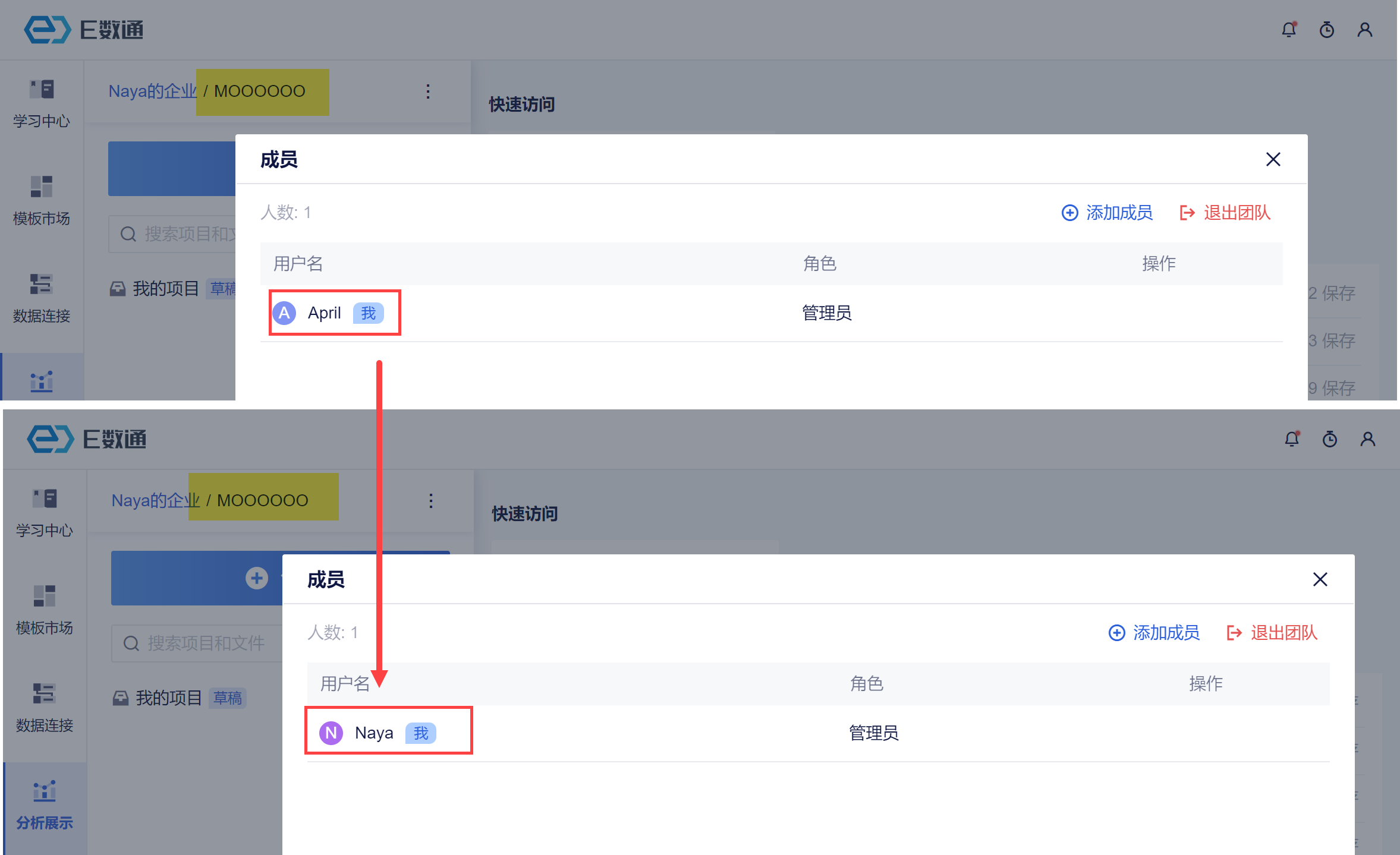This screenshot has height=855, width=1400.
Task: Open 数据连接 in the lower screenshot sidebar
Action: point(45,708)
